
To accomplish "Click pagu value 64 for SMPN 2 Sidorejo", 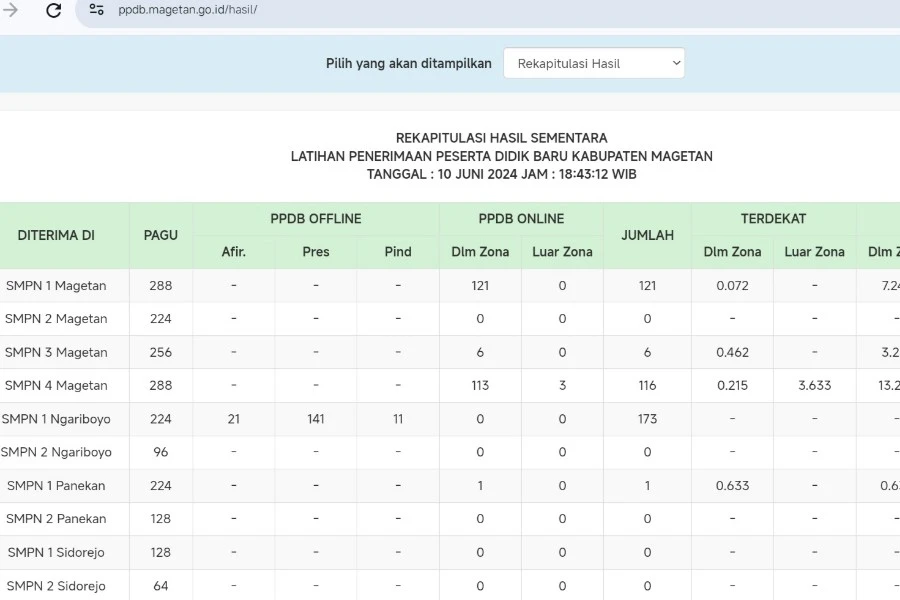I will 161,586.
